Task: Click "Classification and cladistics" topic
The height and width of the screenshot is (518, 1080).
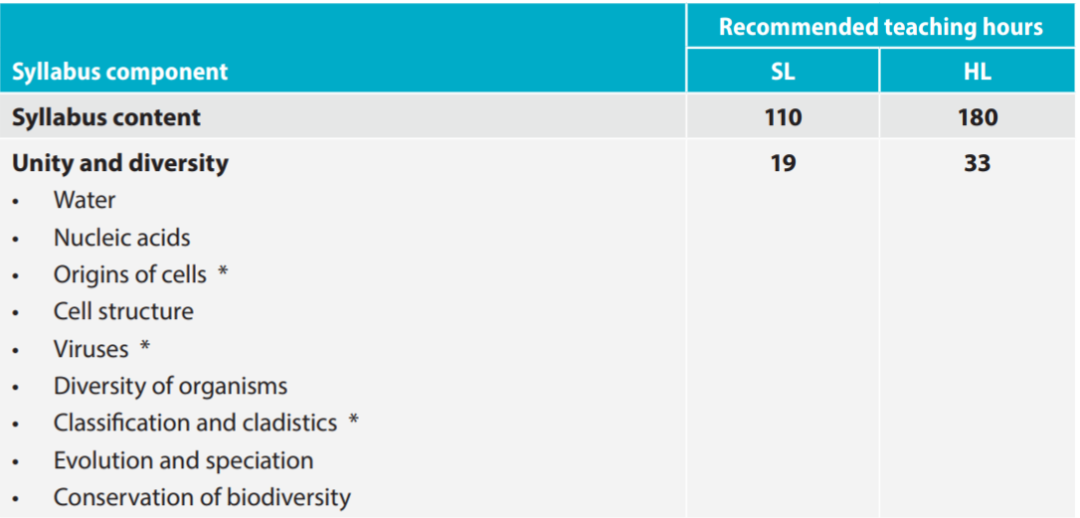Action: [195, 423]
